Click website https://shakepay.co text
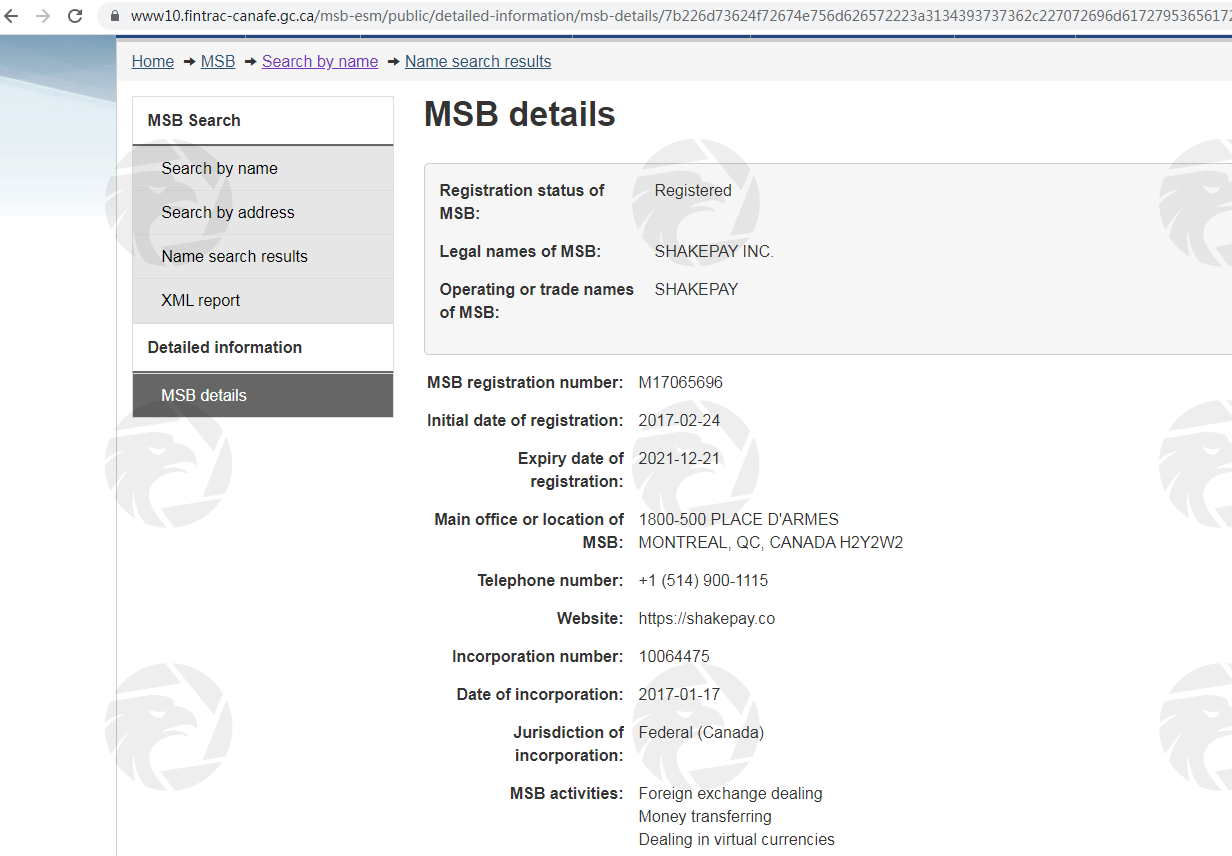 [707, 618]
